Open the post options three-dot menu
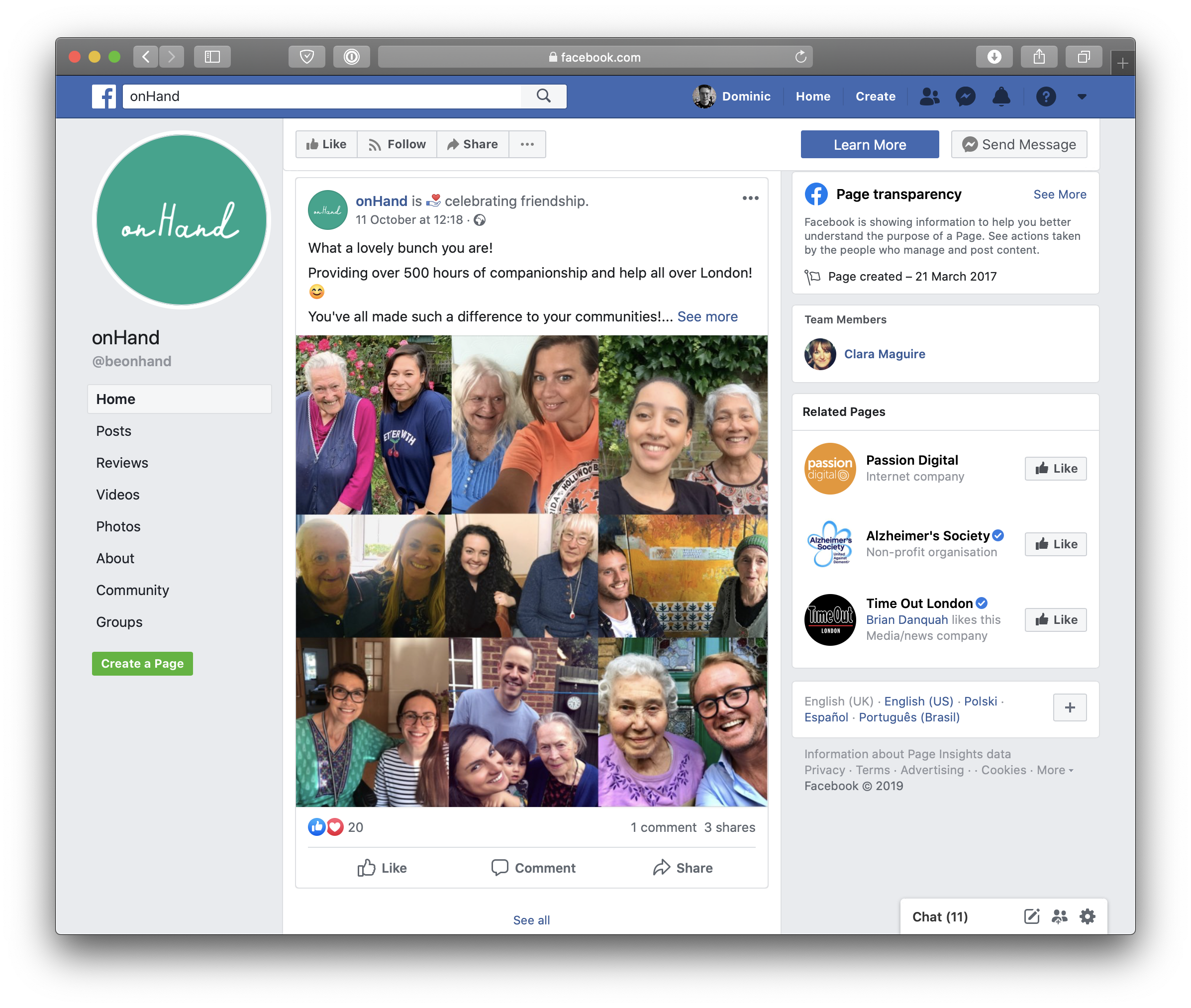Image resolution: width=1191 pixels, height=1008 pixels. click(x=750, y=199)
